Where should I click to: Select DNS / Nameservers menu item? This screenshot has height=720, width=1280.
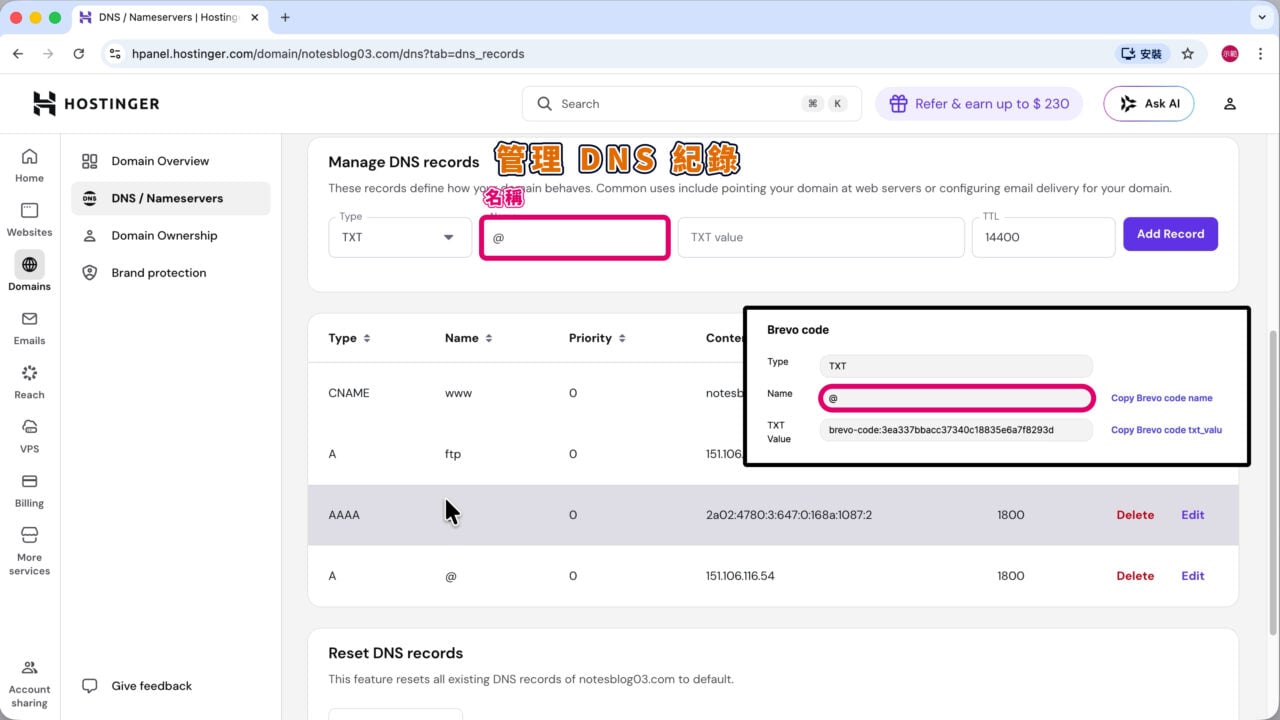tap(171, 198)
